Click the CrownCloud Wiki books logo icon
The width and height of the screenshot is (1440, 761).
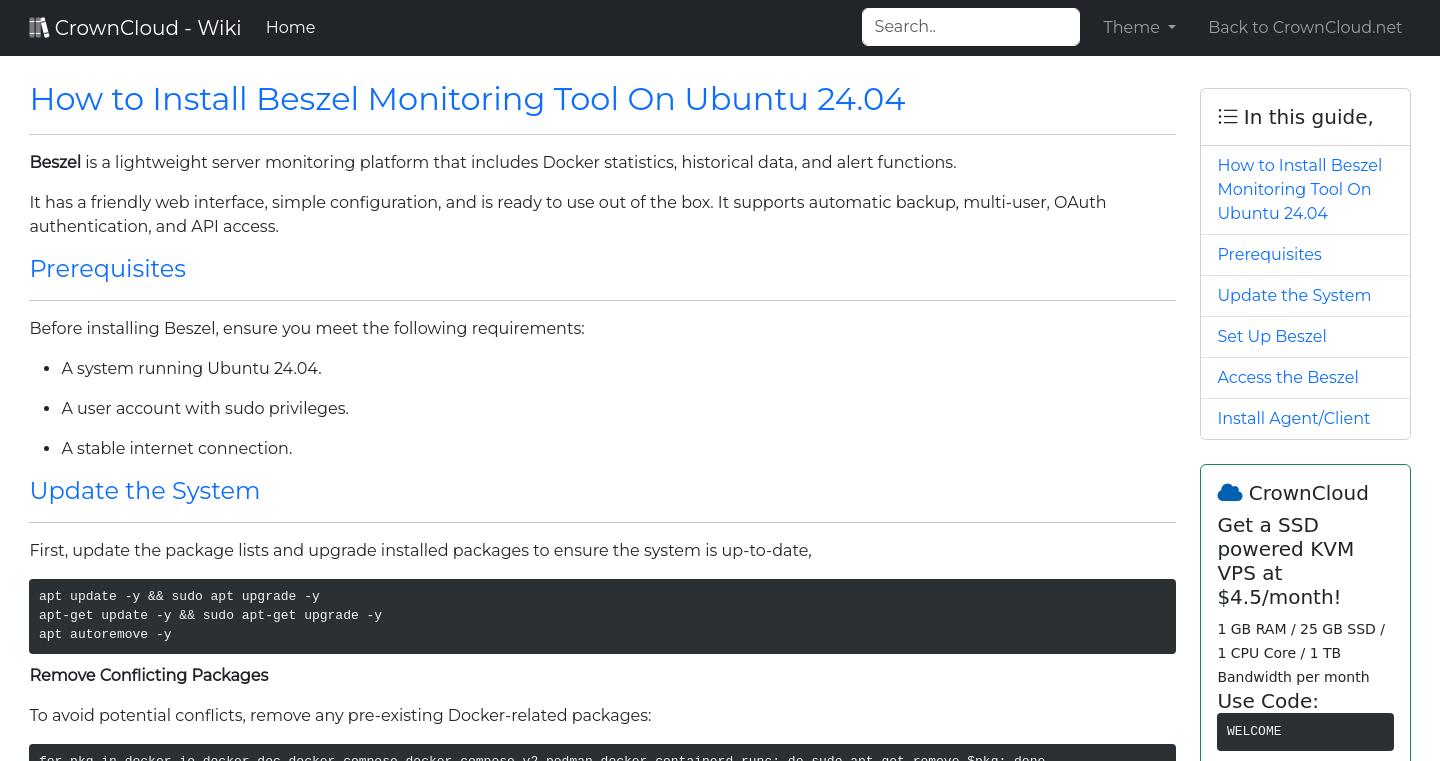[39, 26]
